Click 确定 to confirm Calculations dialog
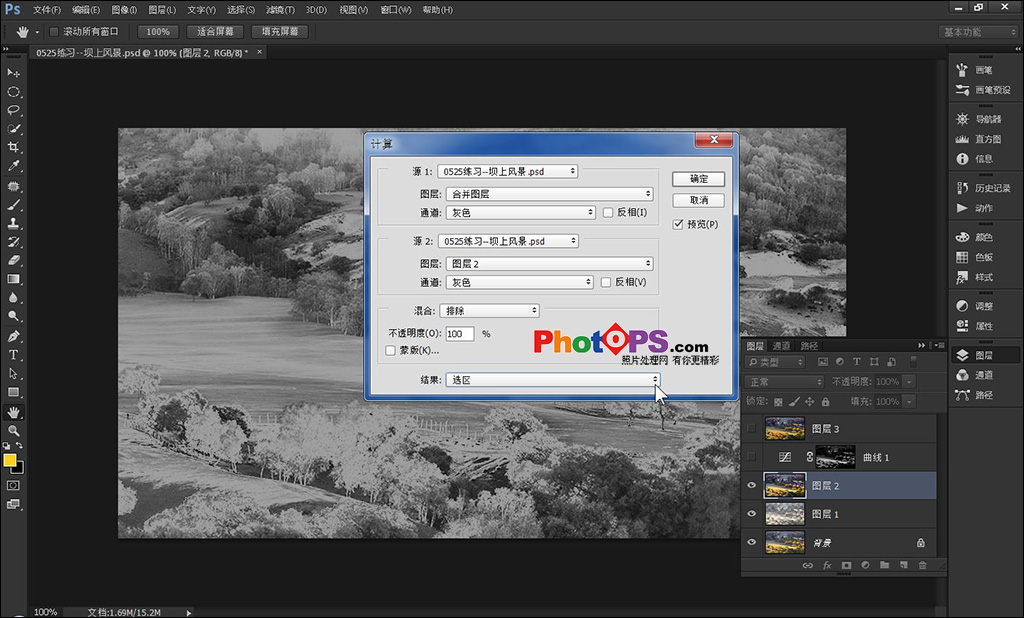The image size is (1024, 618). pyautogui.click(x=699, y=179)
